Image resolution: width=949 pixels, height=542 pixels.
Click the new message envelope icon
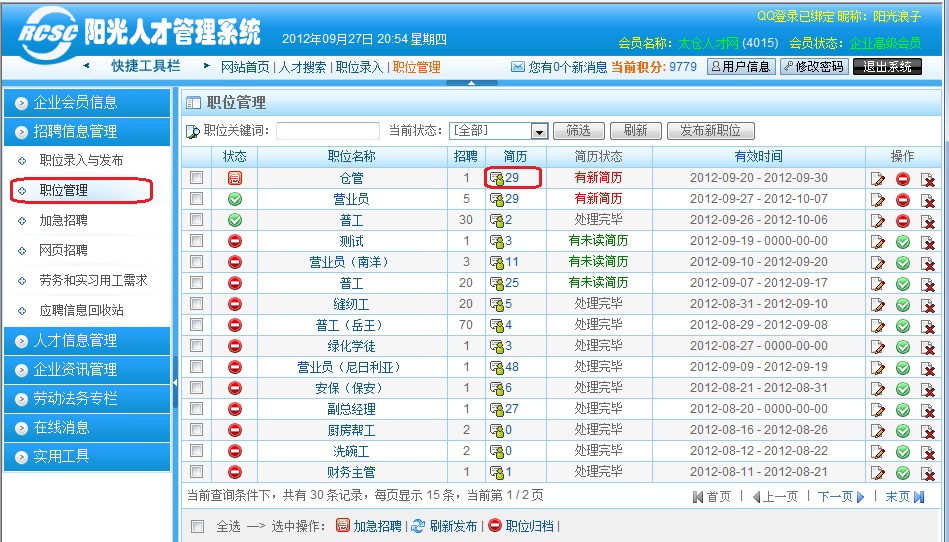click(518, 67)
